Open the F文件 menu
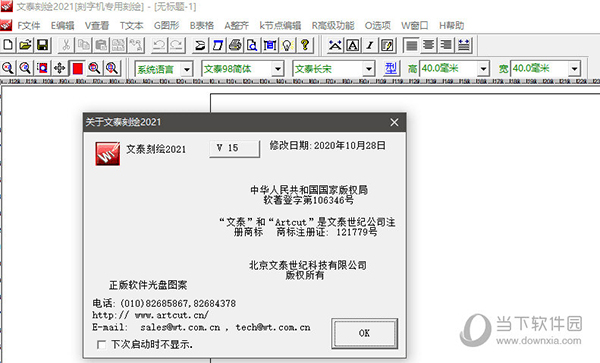The width and height of the screenshot is (600, 363). pos(29,26)
